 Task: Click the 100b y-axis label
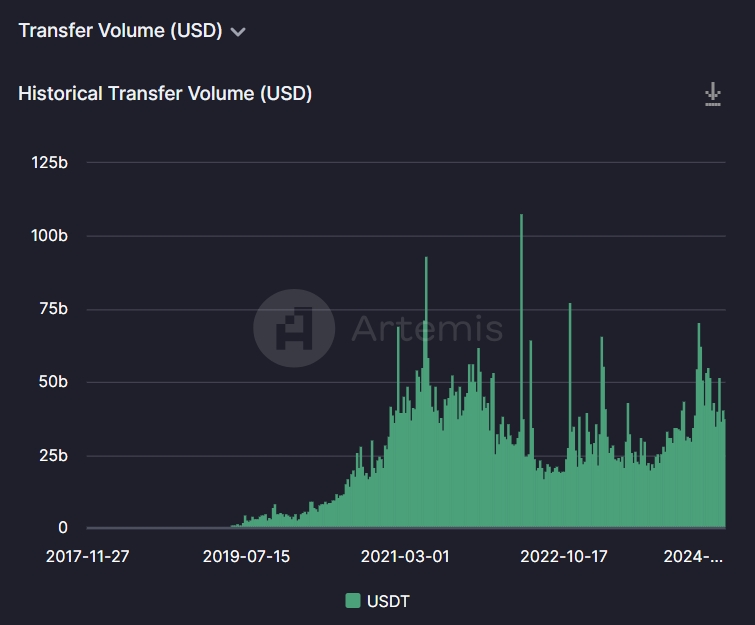[x=49, y=236]
